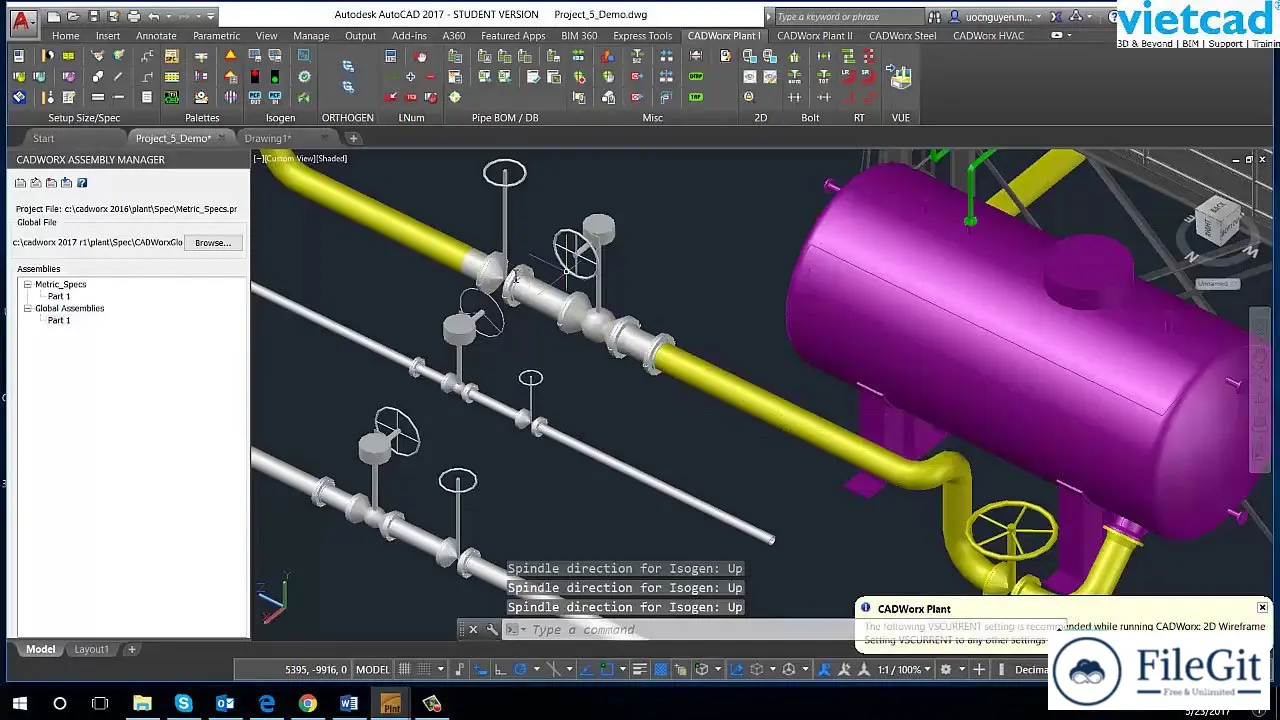Click the PCF Out icon in Isogen panel
1280x720 pixels.
tap(255, 97)
